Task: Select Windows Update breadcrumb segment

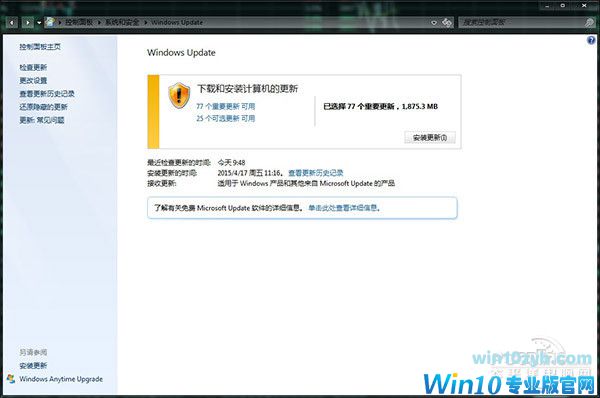Action: (x=177, y=22)
